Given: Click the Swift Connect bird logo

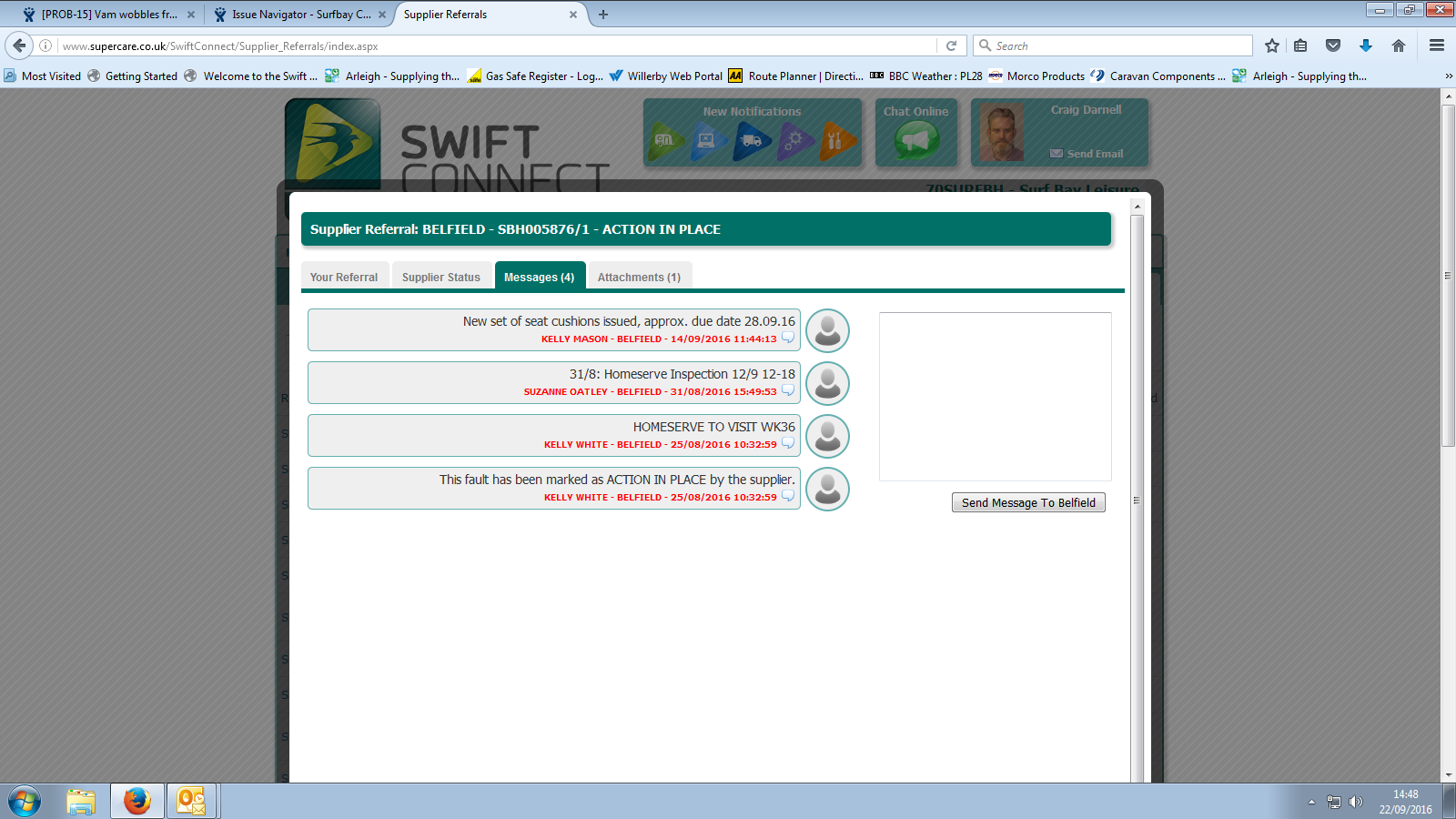Looking at the screenshot, I should (333, 144).
